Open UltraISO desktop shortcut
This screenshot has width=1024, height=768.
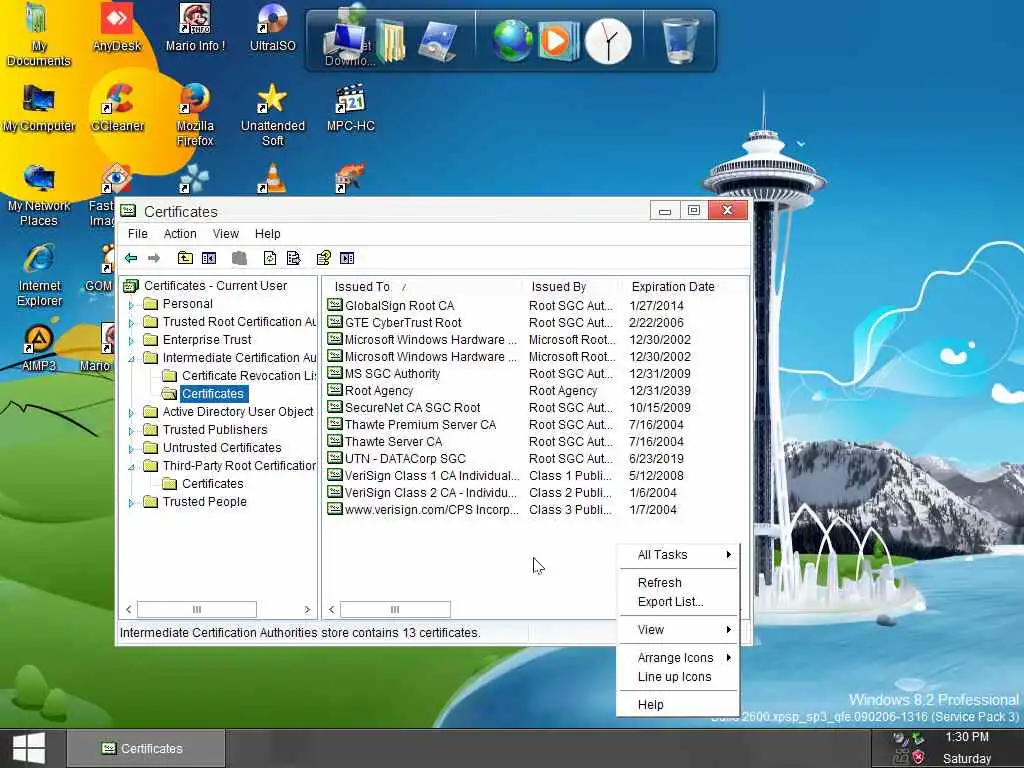[272, 27]
